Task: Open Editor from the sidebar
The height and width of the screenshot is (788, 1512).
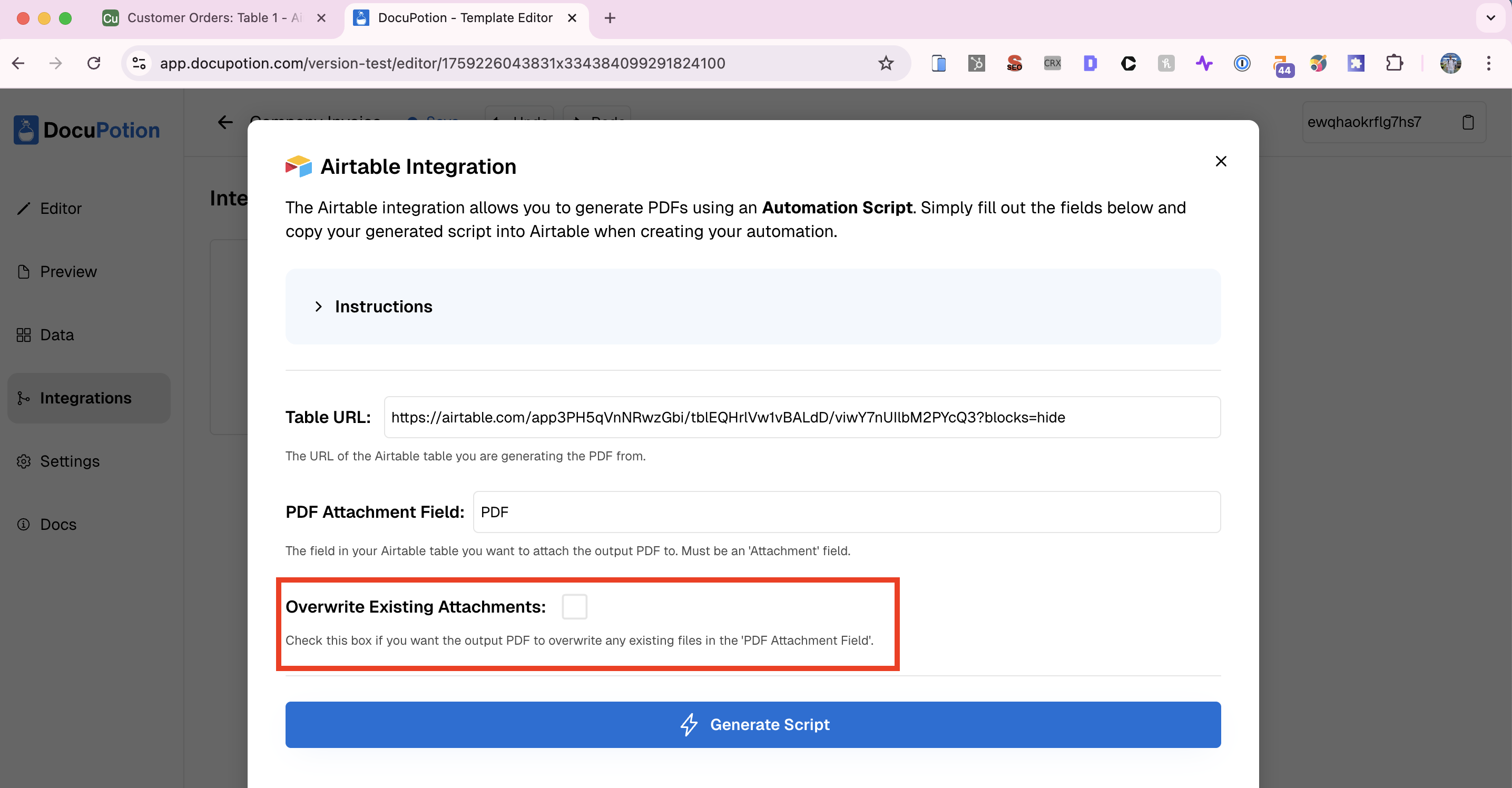Action: tap(60, 208)
